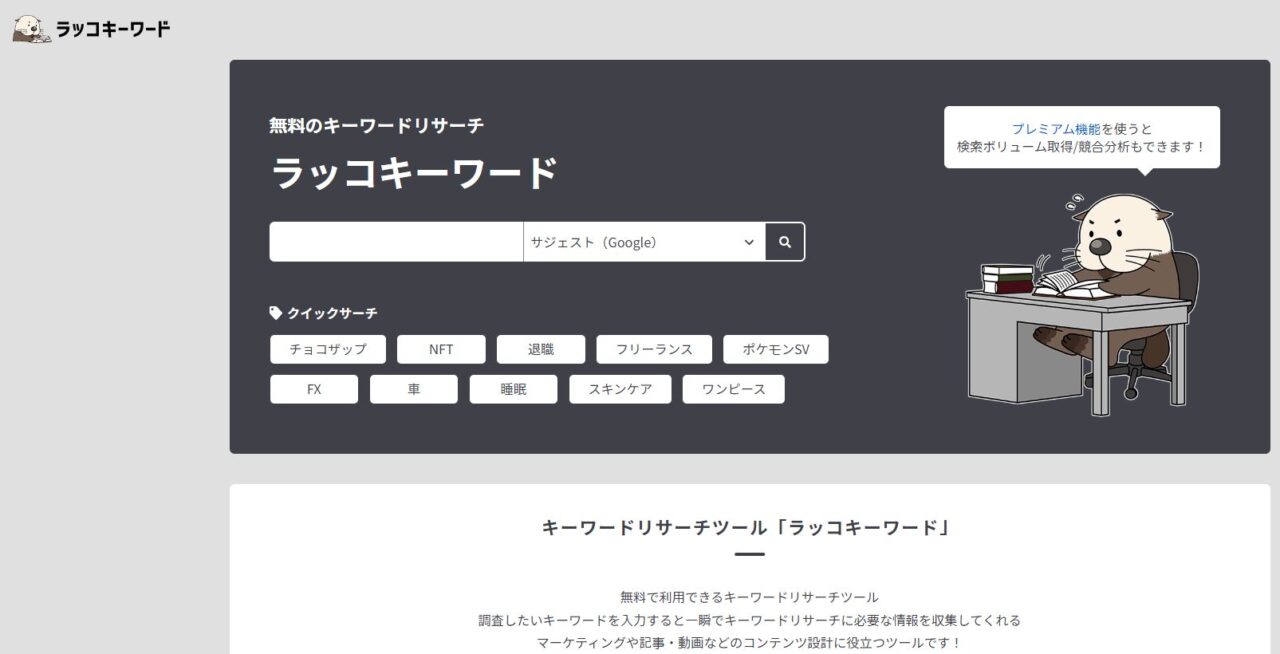Screen dimensions: 1280x654
Task: Select the スキンケア quick search button
Action: (620, 389)
